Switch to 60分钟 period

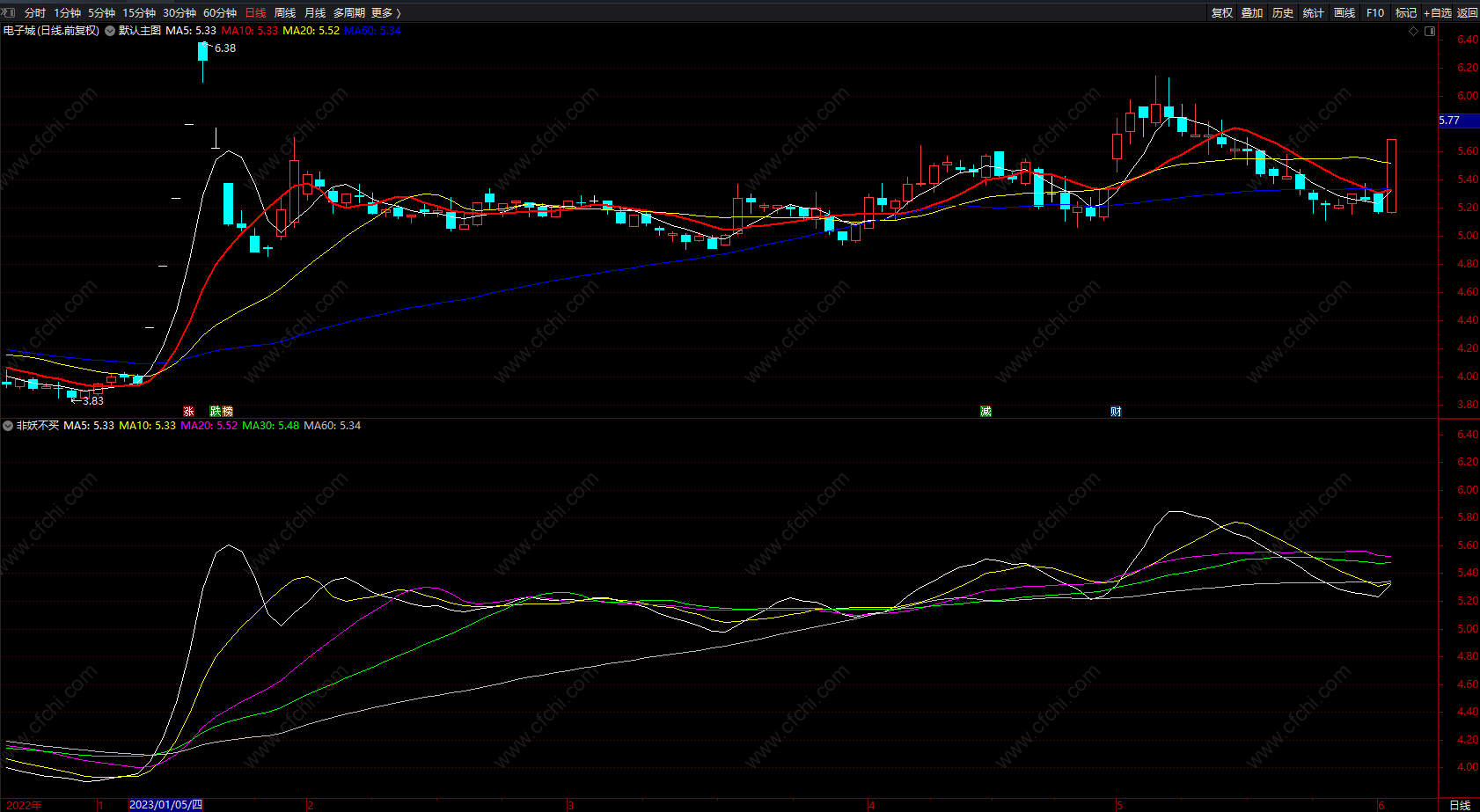pyautogui.click(x=220, y=13)
